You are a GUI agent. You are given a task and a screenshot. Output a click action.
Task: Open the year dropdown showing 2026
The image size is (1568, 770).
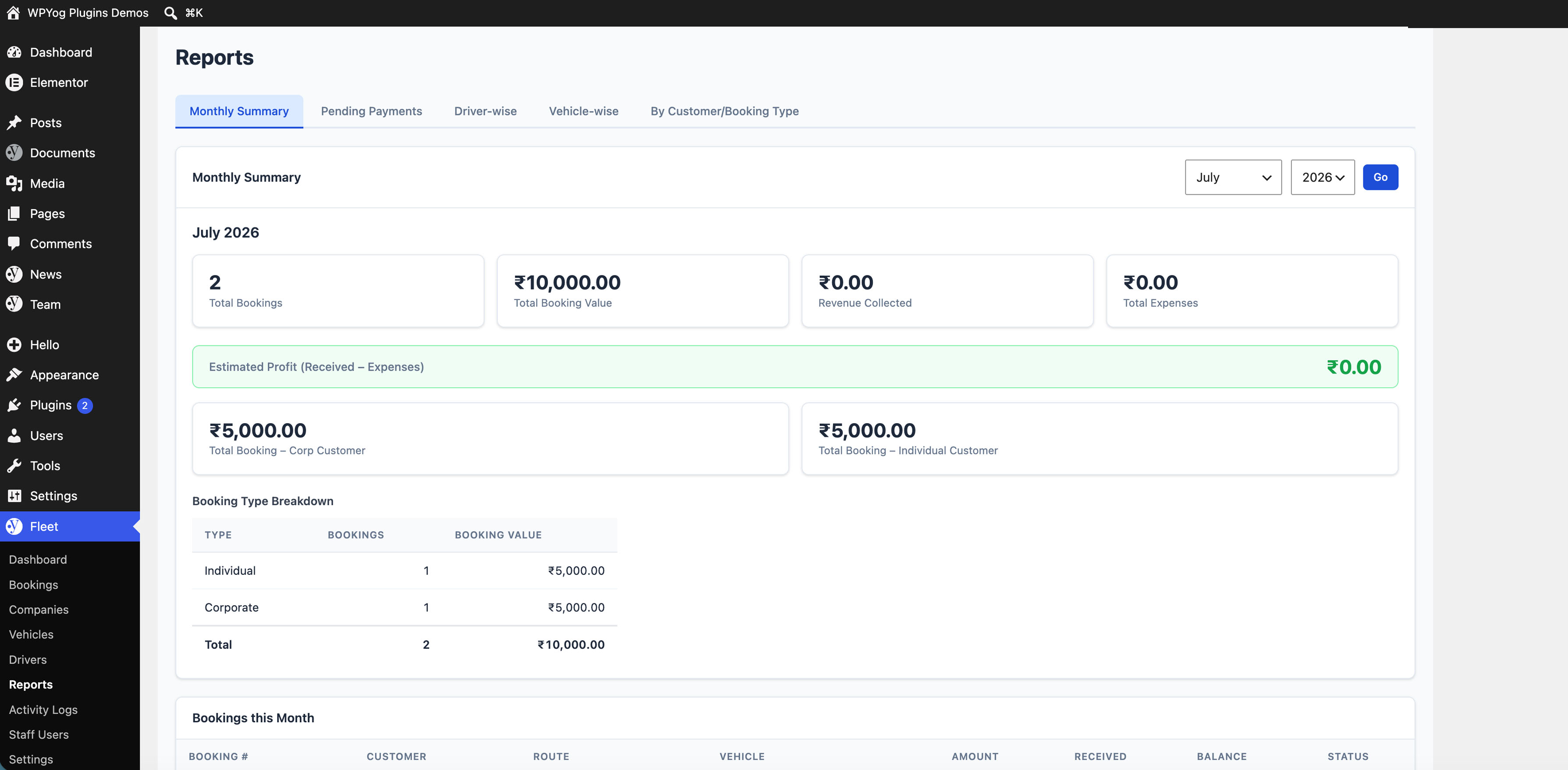coord(1323,177)
